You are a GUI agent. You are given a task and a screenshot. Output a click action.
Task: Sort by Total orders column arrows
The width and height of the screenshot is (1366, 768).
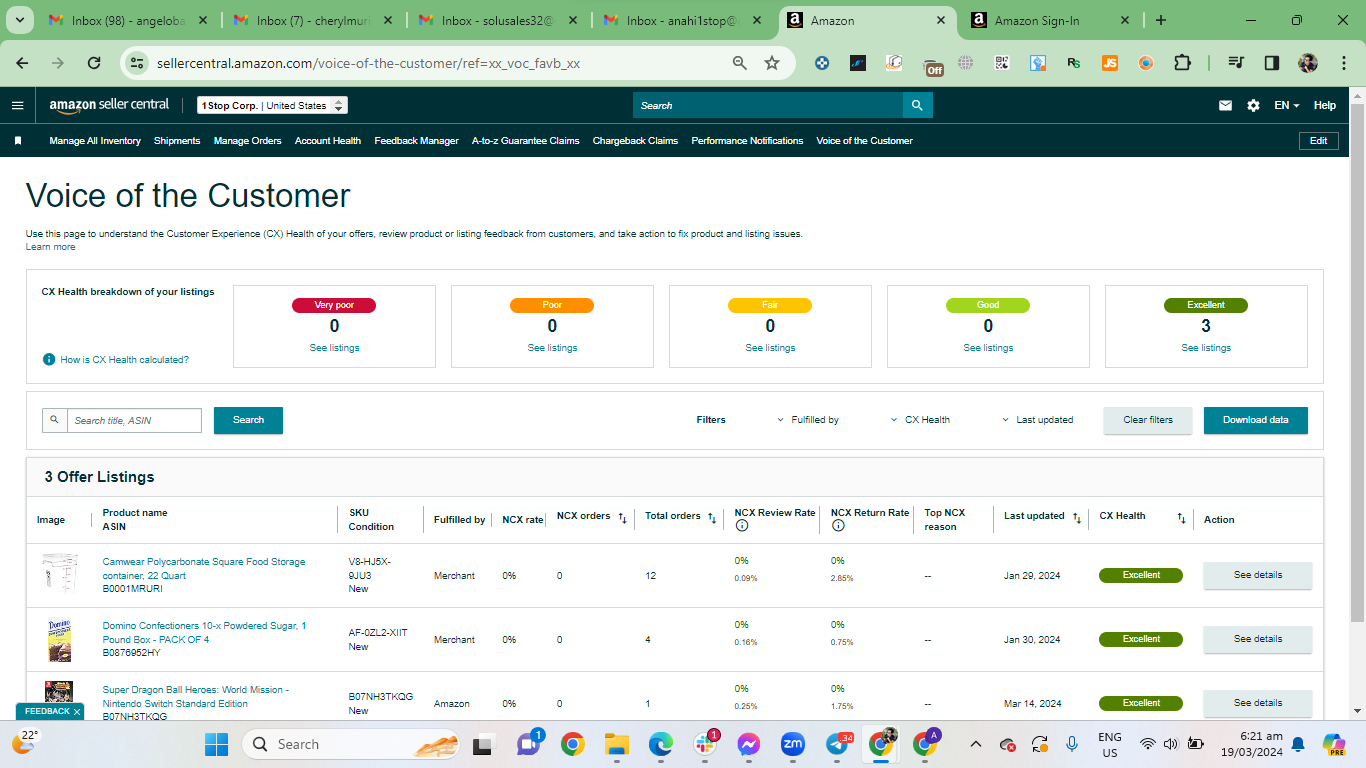click(712, 518)
